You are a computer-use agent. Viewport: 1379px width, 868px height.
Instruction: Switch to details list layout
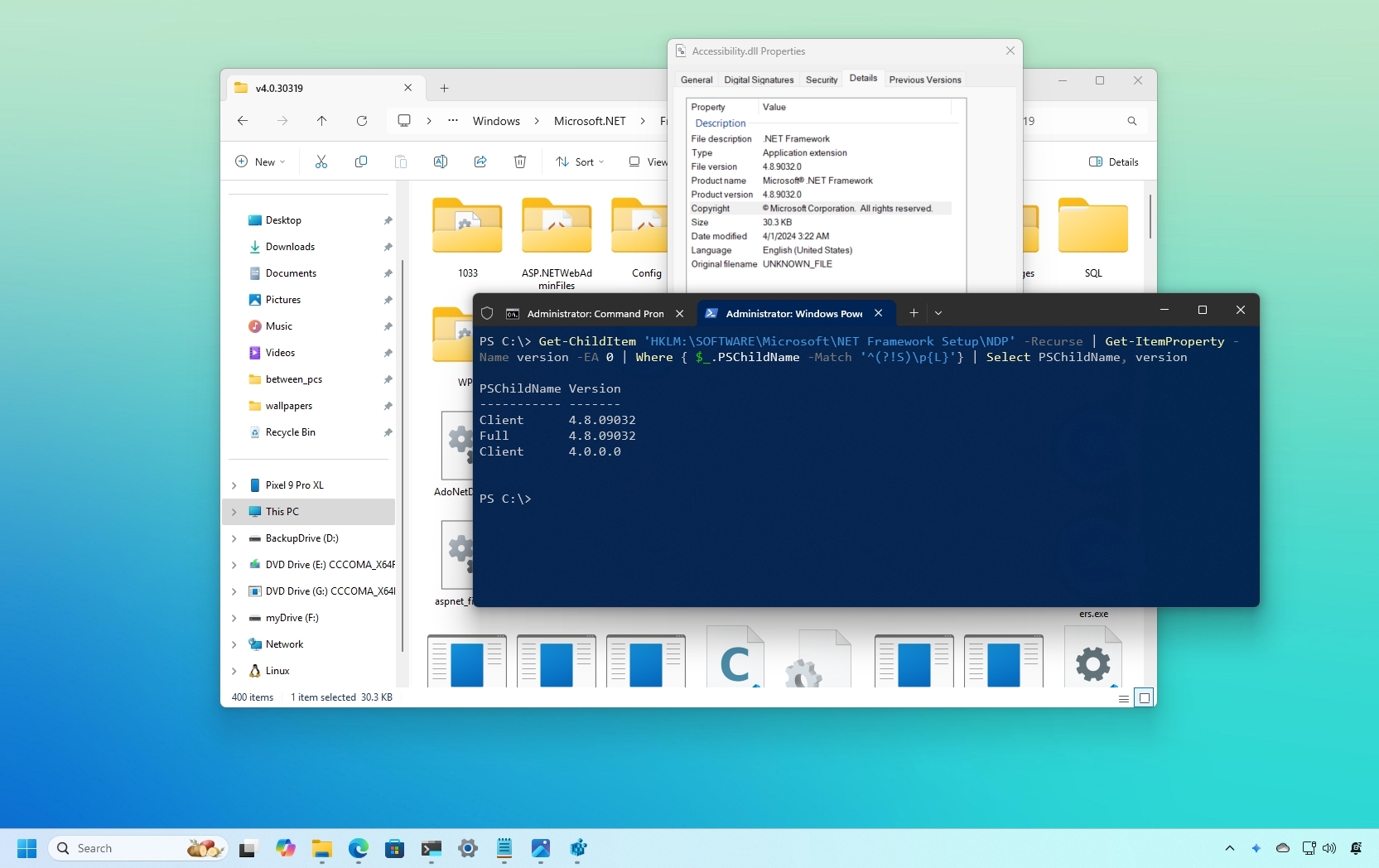coord(1123,698)
